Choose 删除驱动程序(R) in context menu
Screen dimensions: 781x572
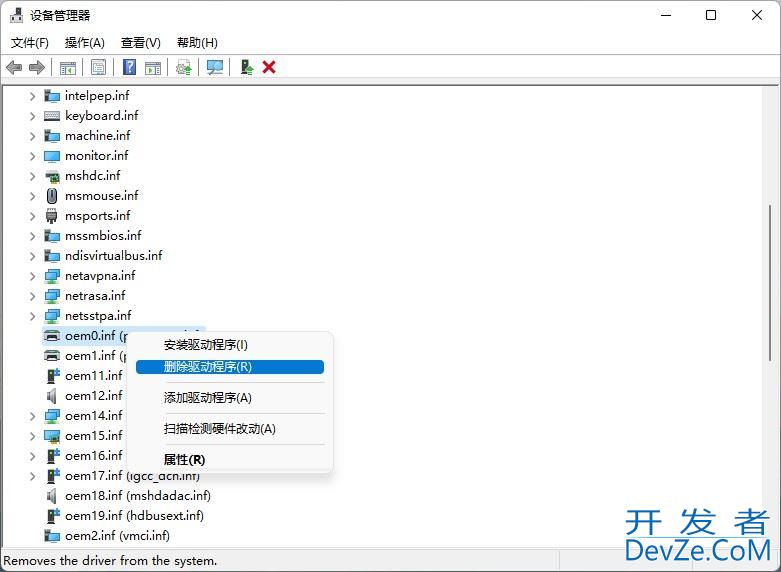tap(230, 367)
